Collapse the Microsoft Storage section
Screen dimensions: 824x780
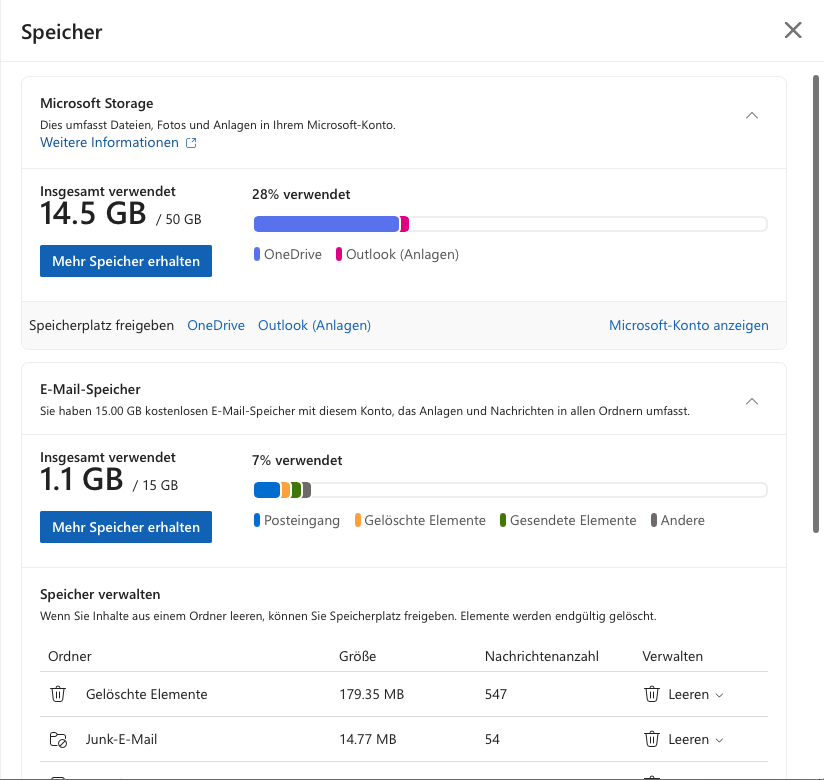pyautogui.click(x=752, y=115)
